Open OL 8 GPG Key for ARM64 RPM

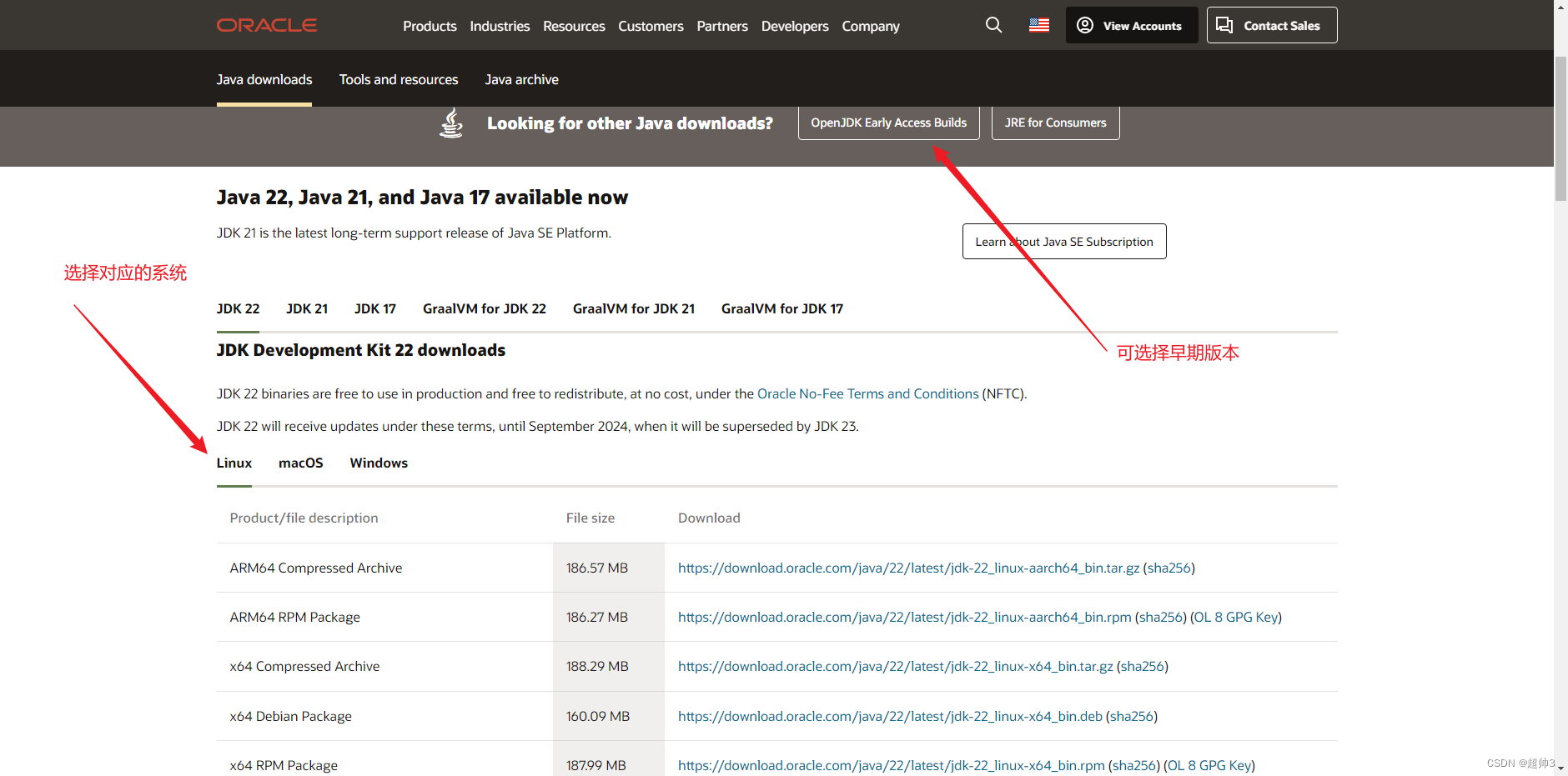click(1236, 617)
